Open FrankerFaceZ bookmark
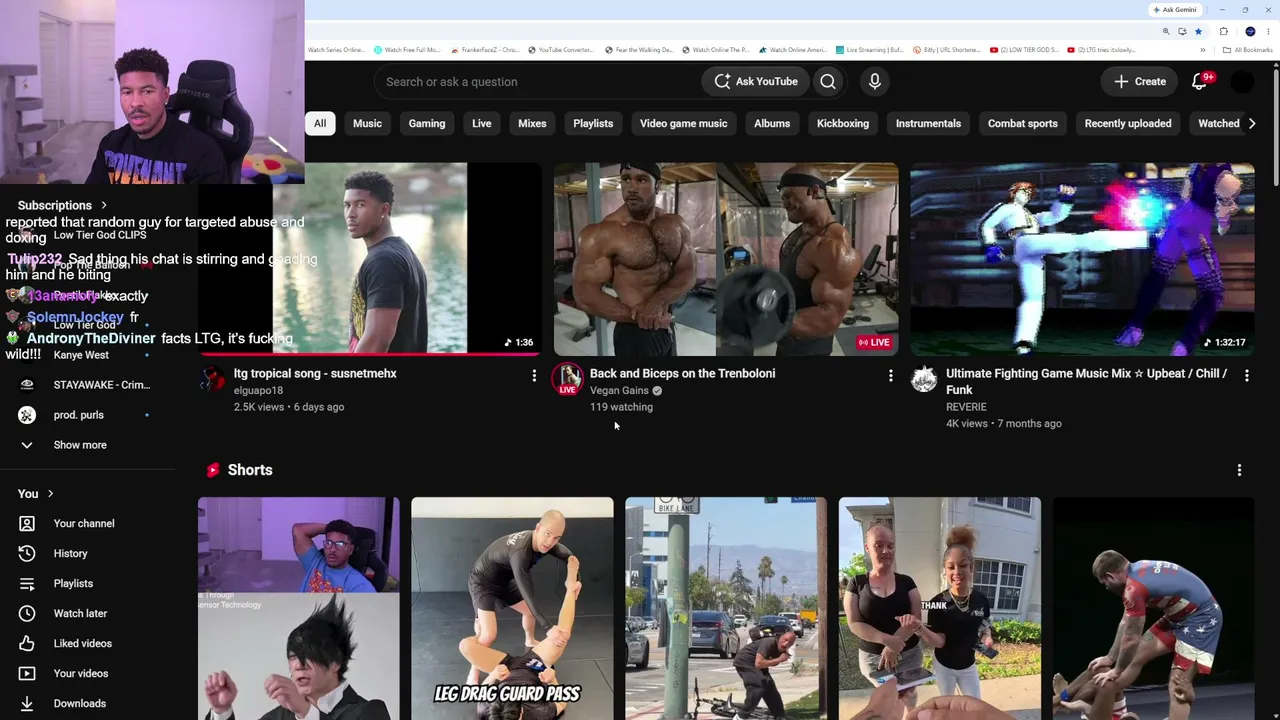This screenshot has height=720, width=1280. click(485, 50)
